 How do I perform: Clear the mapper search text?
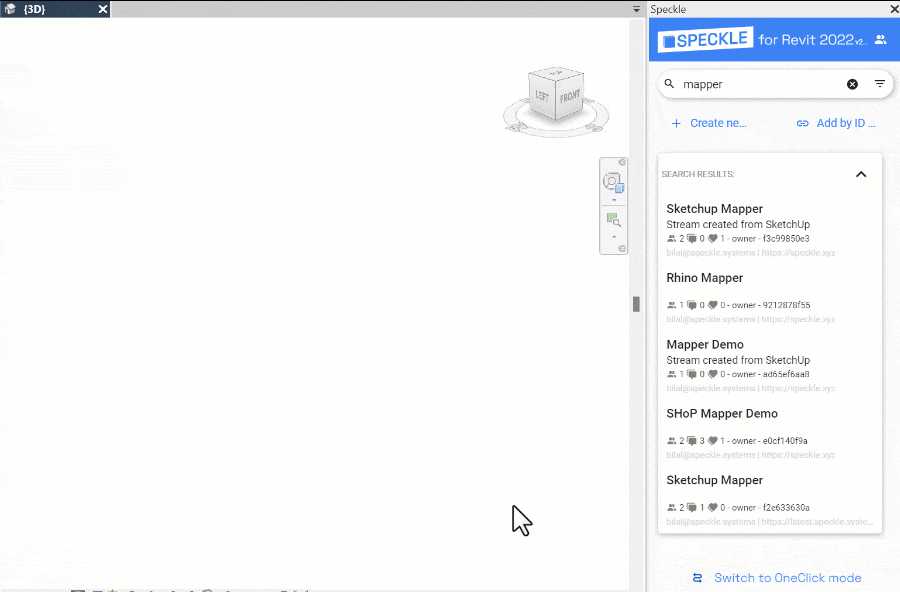852,84
